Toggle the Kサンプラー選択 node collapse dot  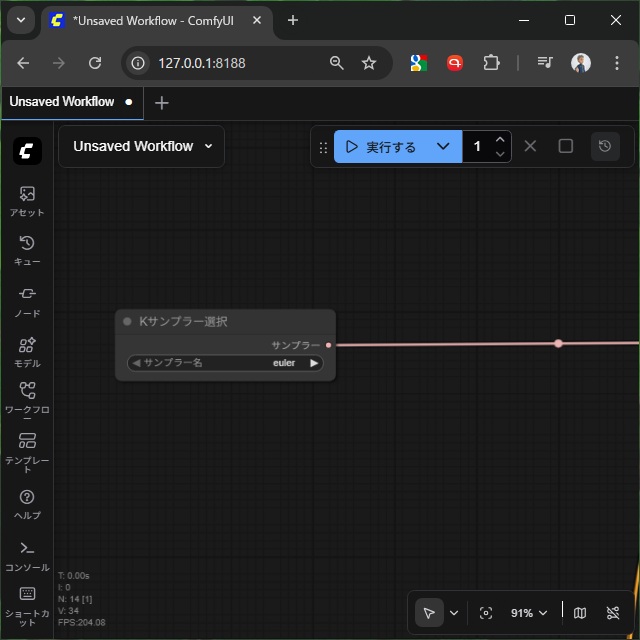[x=127, y=322]
